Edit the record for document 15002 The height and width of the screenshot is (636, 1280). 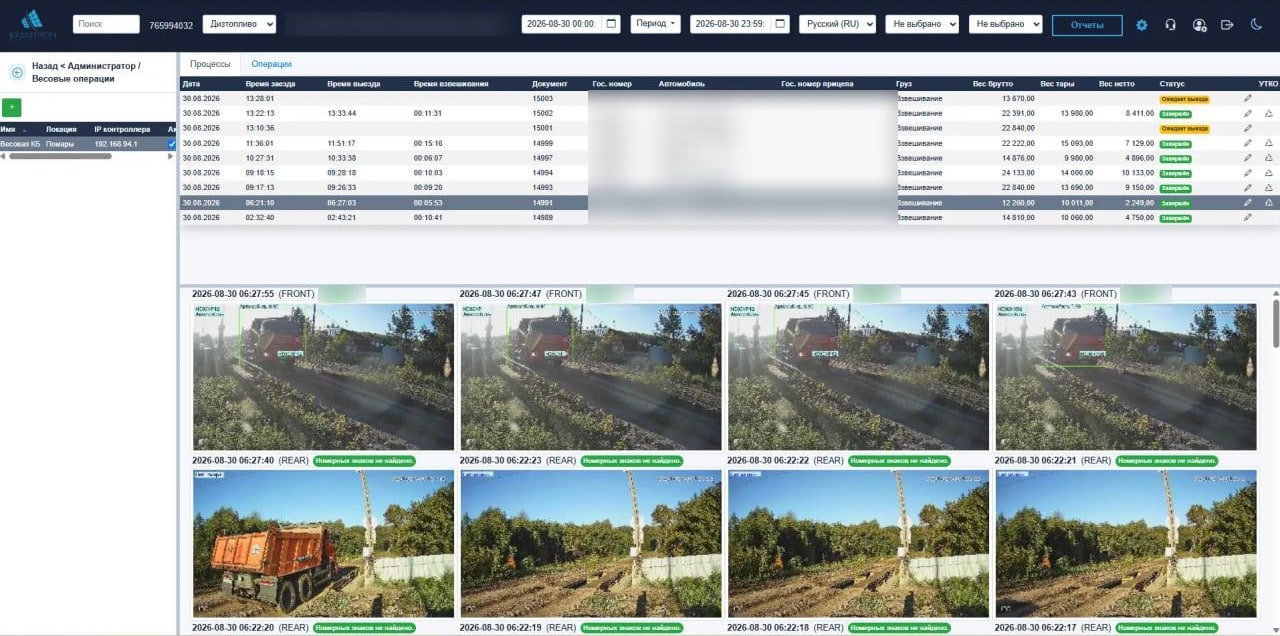click(1247, 114)
